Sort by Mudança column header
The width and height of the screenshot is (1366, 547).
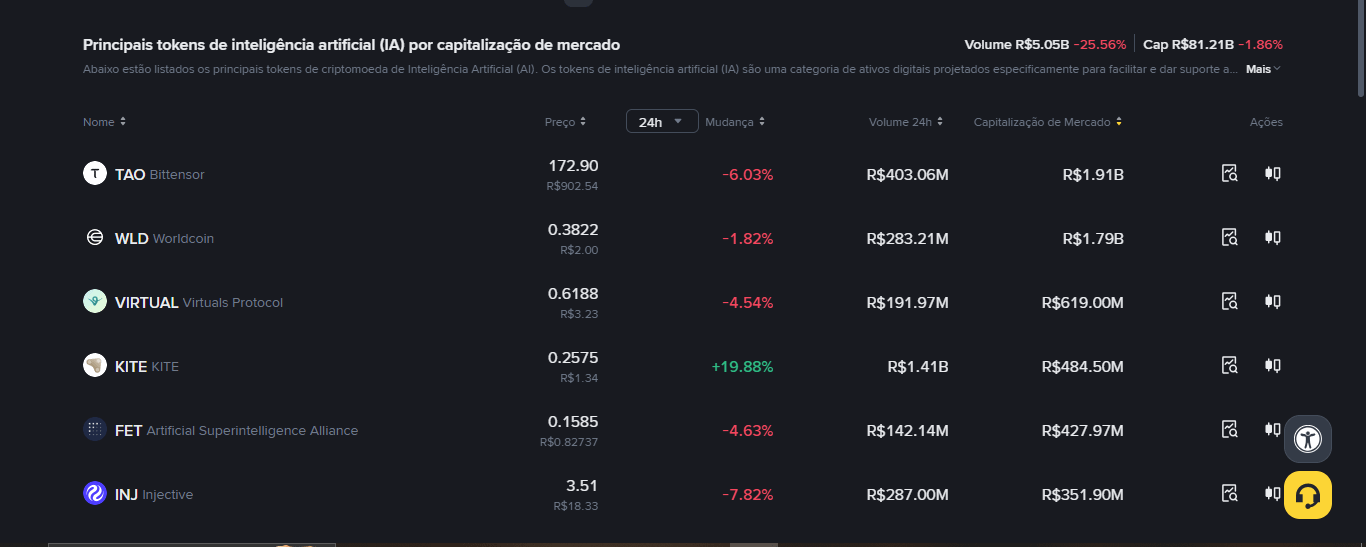(x=735, y=122)
